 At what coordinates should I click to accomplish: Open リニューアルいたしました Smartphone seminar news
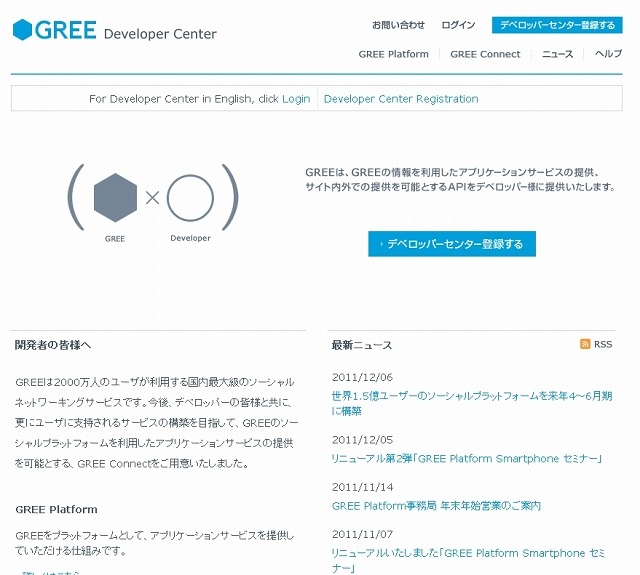click(468, 560)
